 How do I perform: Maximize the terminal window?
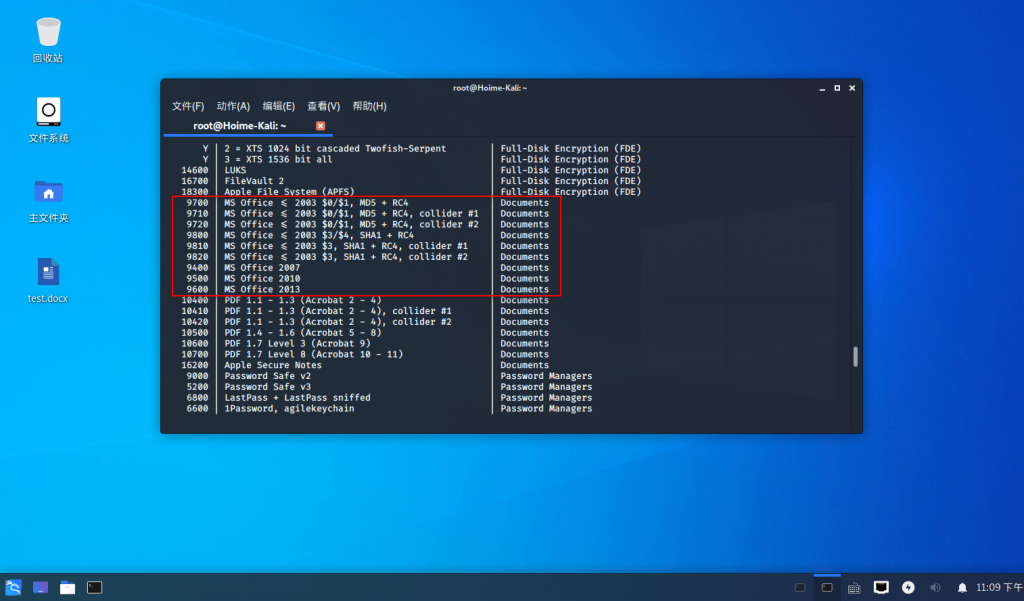[x=837, y=88]
